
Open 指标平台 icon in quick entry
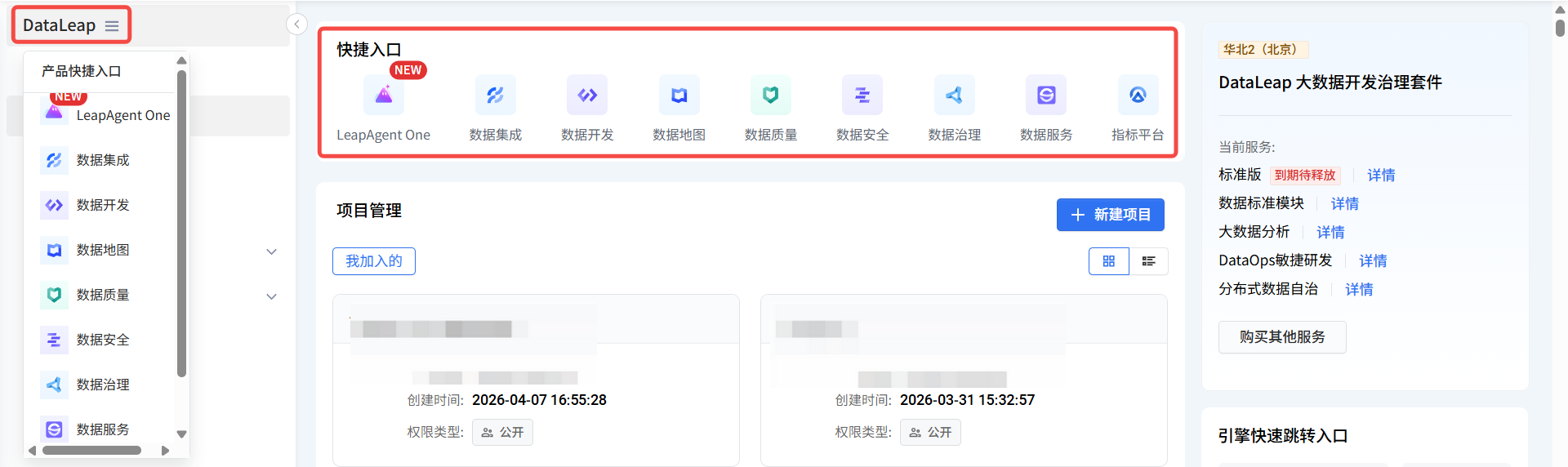1138,95
